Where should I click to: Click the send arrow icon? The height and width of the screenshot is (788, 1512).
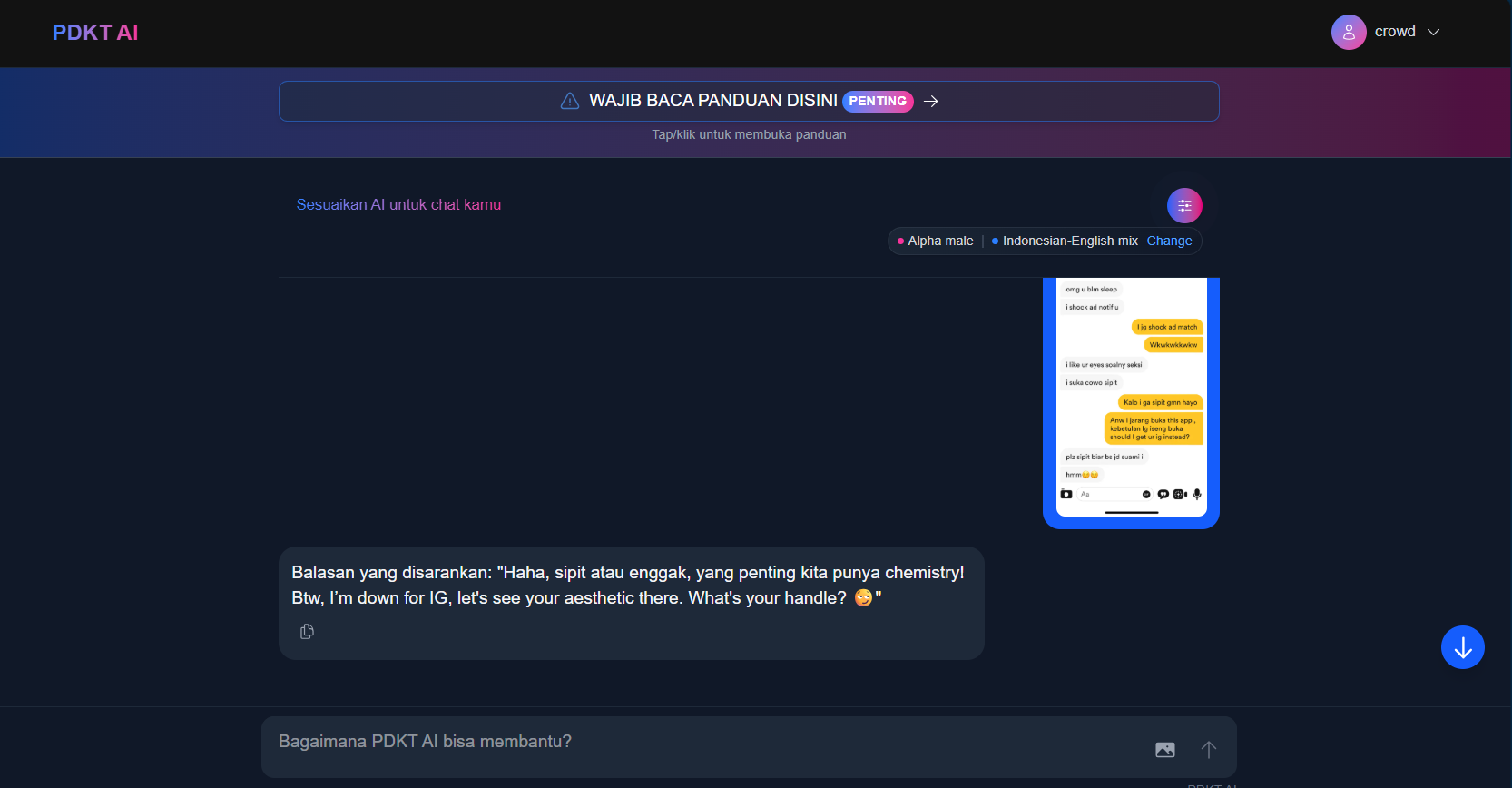[1209, 750]
